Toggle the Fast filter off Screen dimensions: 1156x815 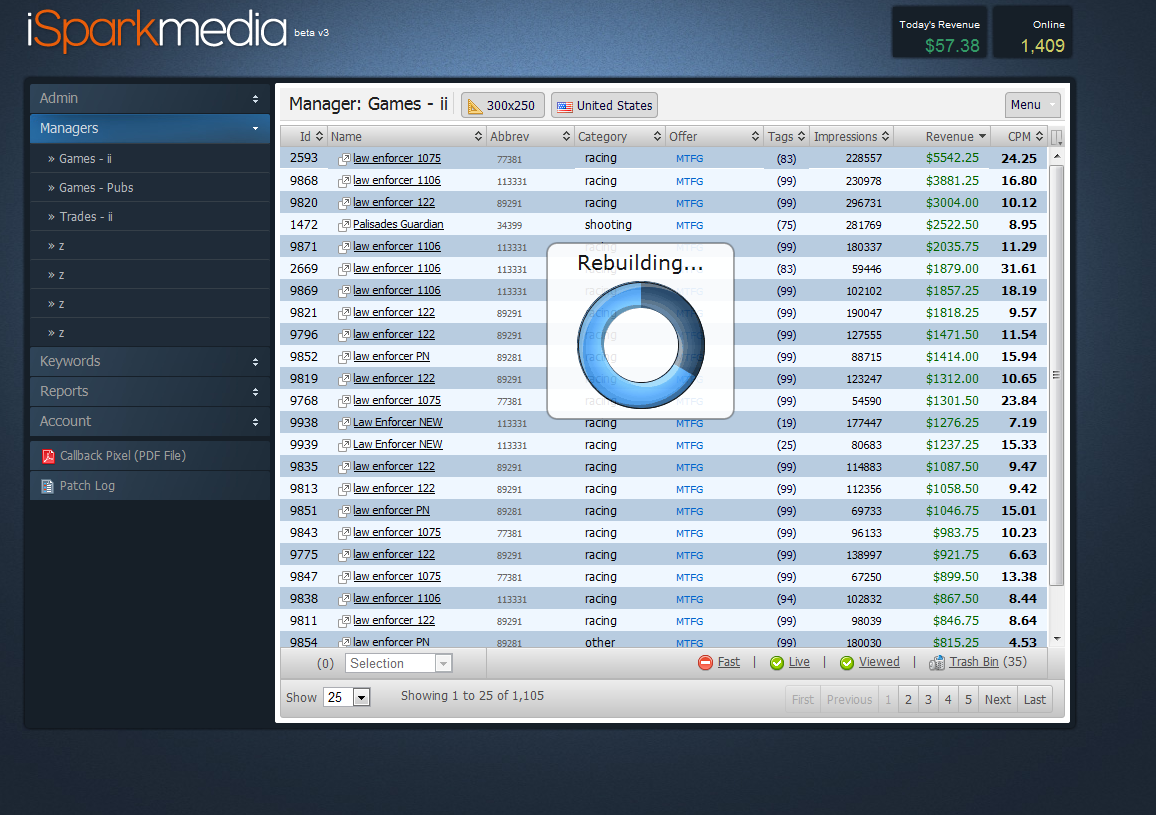[x=720, y=662]
